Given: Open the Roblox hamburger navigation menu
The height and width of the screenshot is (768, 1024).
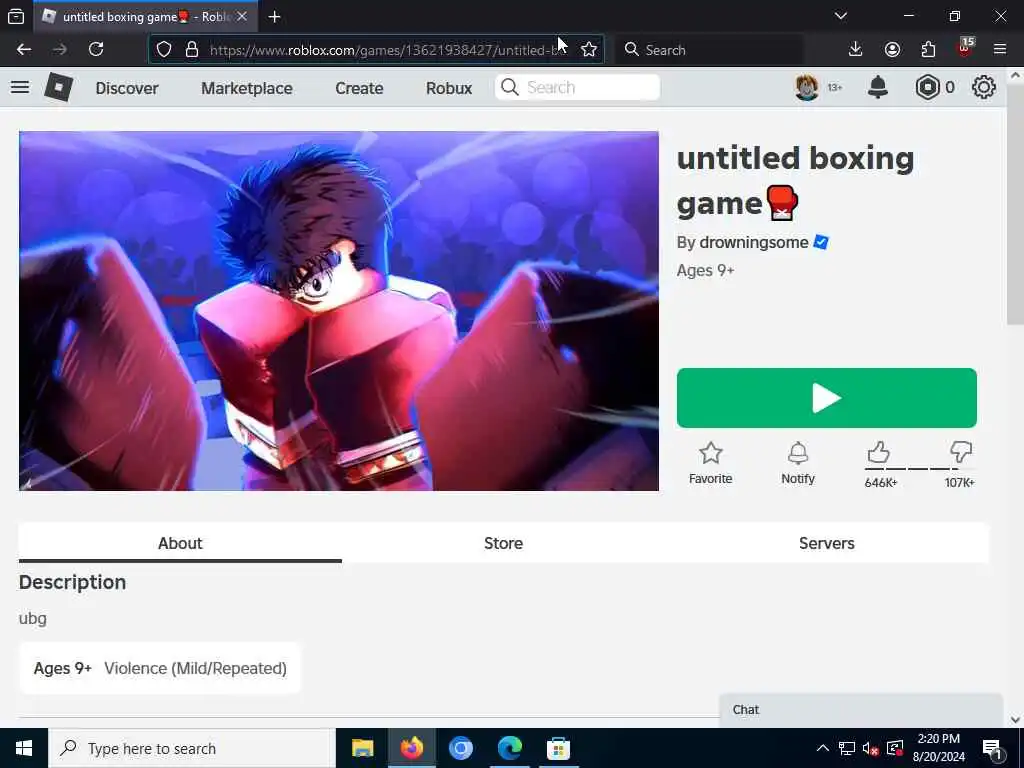Looking at the screenshot, I should [x=20, y=87].
